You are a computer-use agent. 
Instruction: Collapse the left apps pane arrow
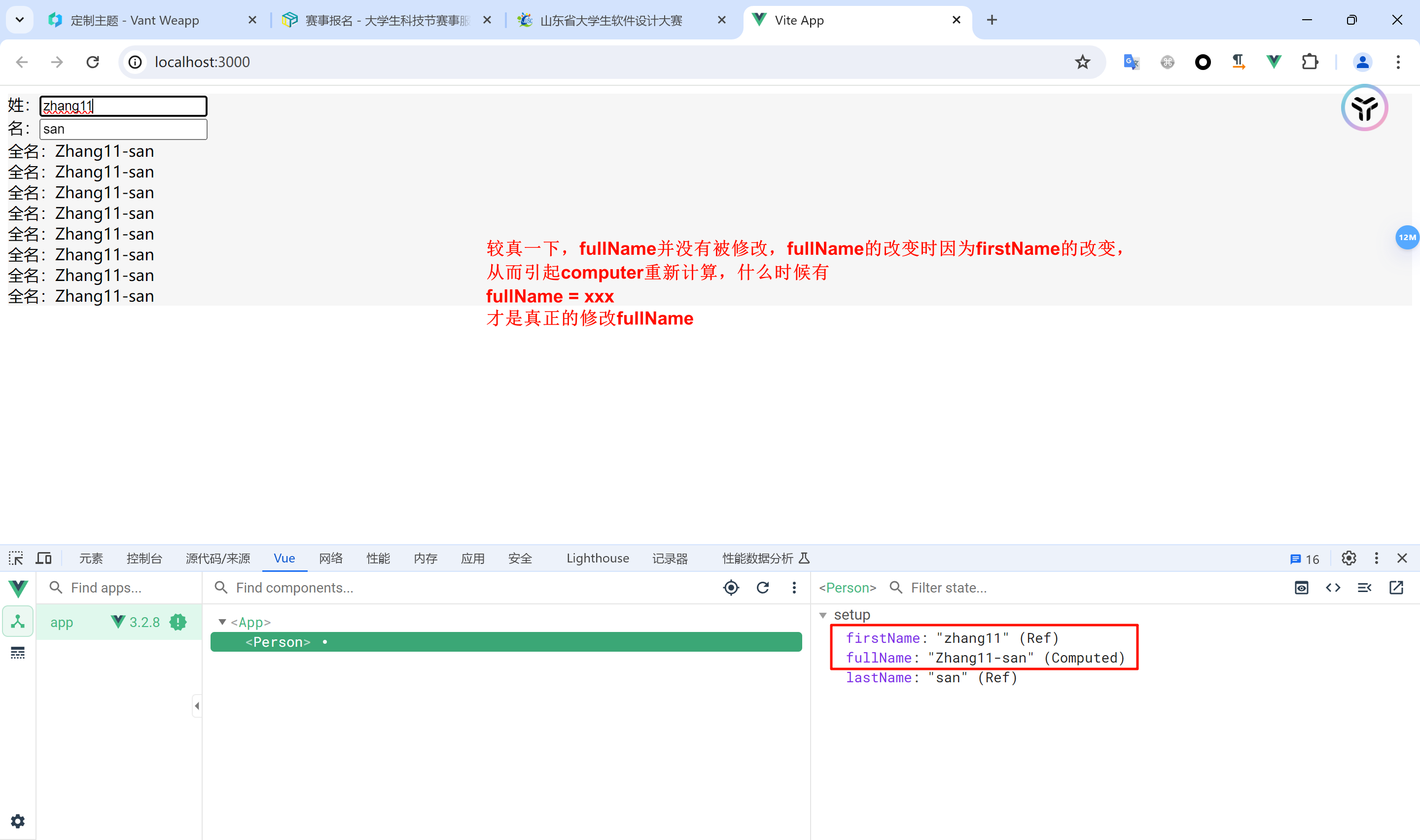[196, 705]
